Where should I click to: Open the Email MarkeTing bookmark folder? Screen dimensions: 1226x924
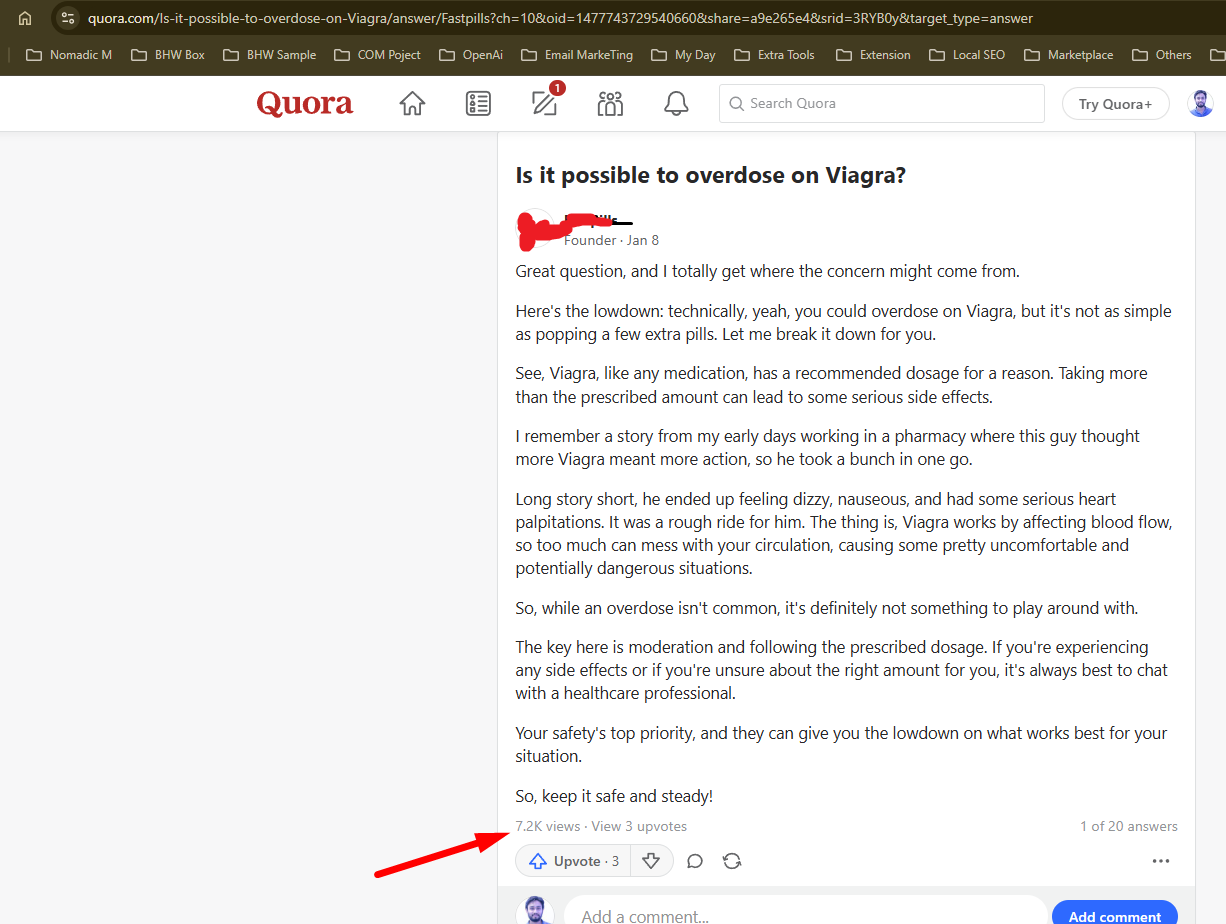click(577, 55)
